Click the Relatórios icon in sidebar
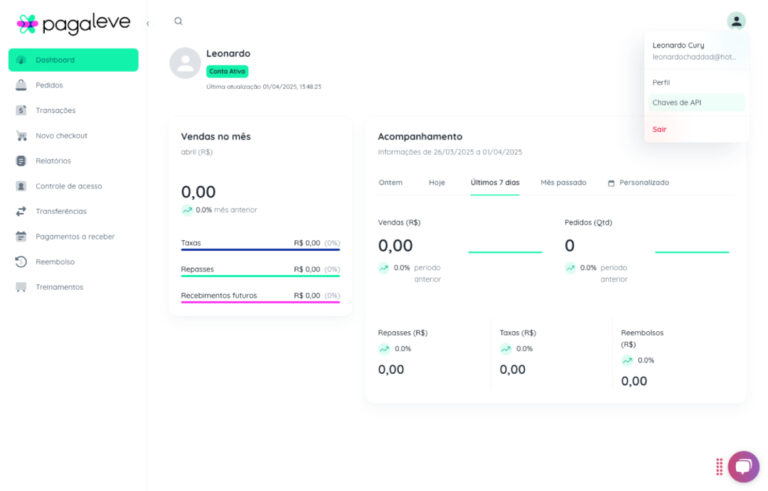Screen dimensions: 768x491 (x=21, y=161)
